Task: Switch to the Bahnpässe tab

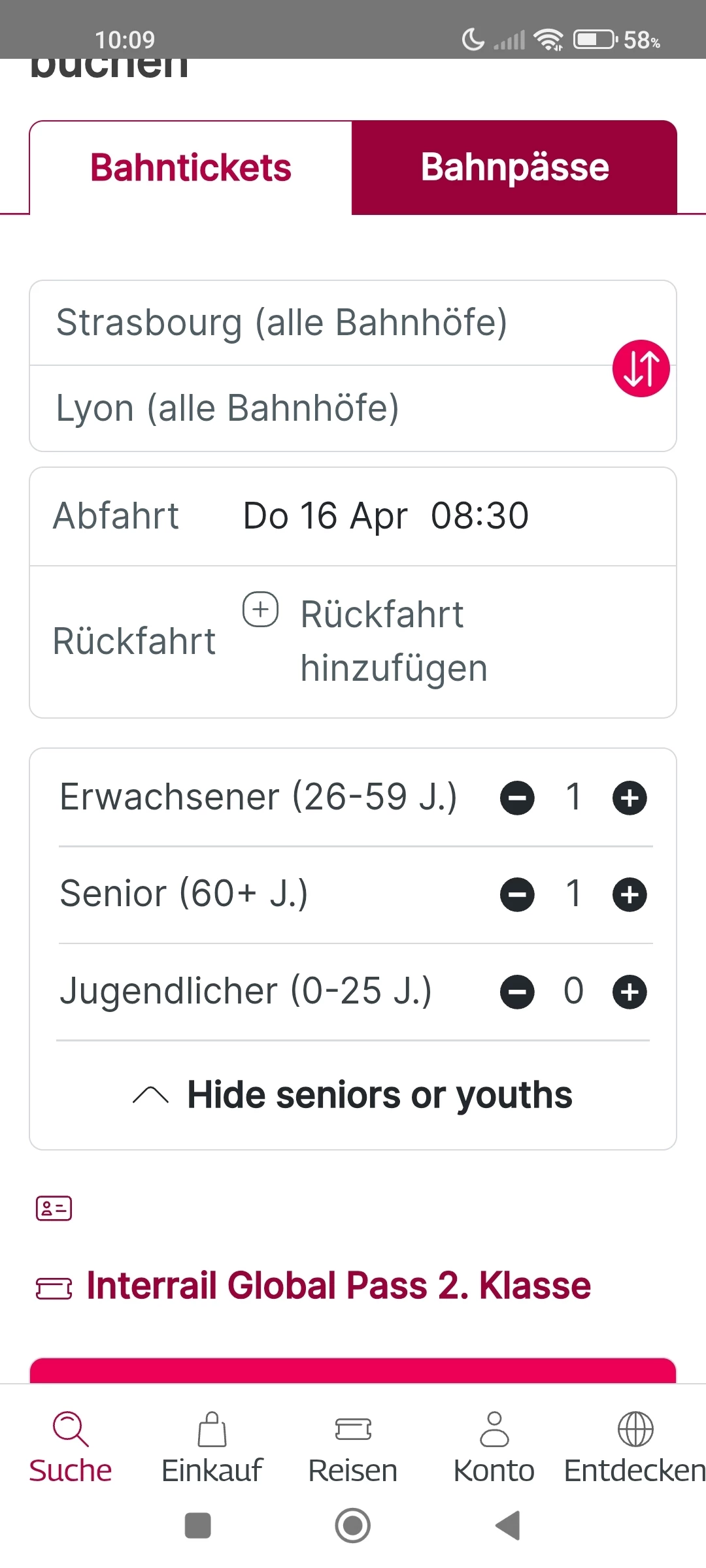Action: [x=514, y=167]
